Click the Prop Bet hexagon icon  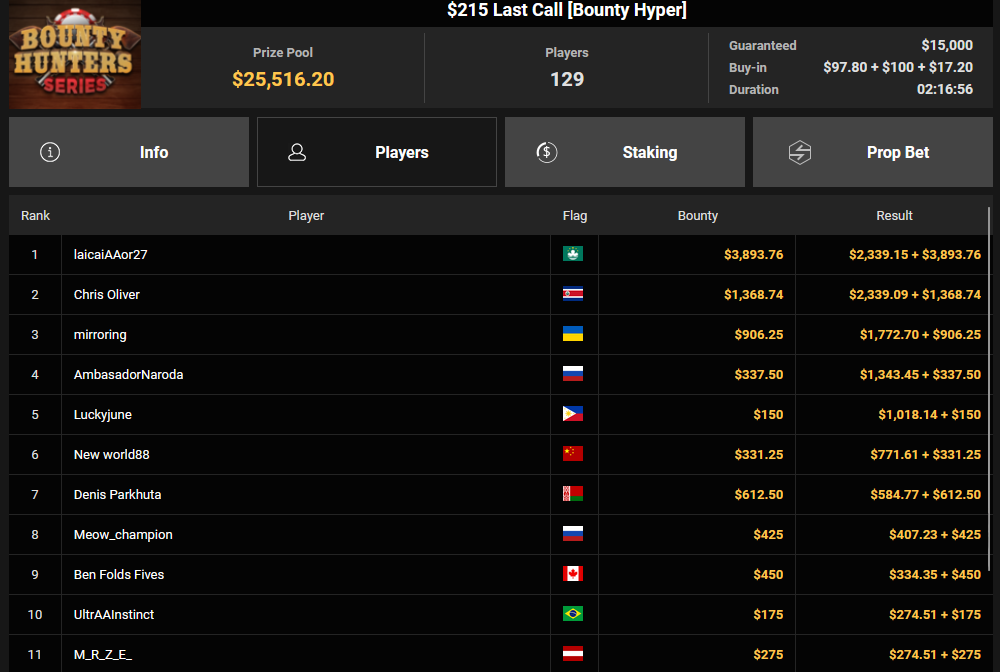coord(799,152)
